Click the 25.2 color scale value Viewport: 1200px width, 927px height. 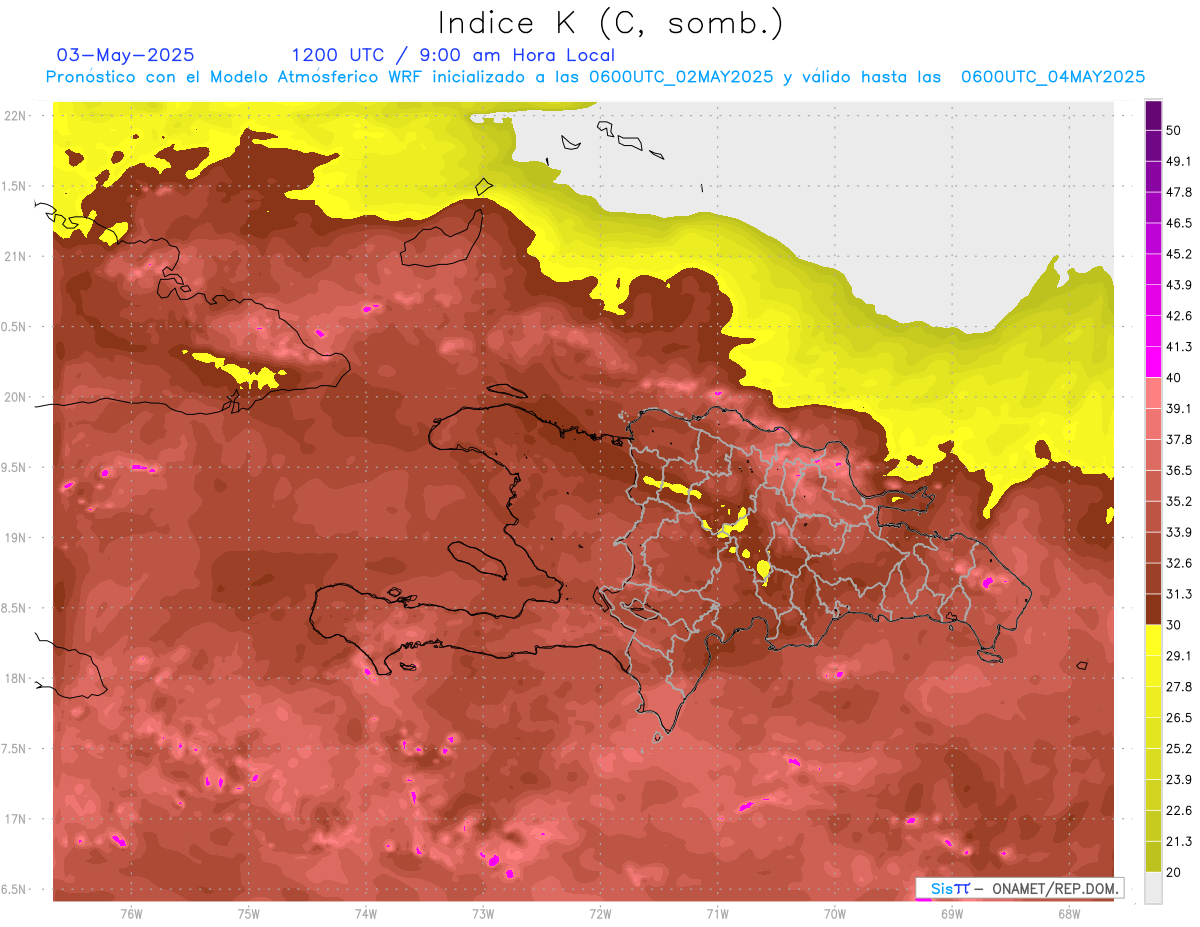(x=1179, y=748)
